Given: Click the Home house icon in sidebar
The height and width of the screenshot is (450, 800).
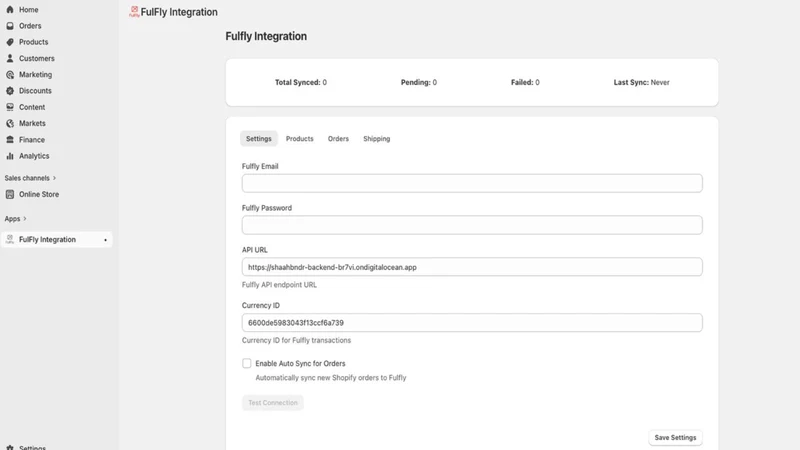Looking at the screenshot, I should 10,10.
